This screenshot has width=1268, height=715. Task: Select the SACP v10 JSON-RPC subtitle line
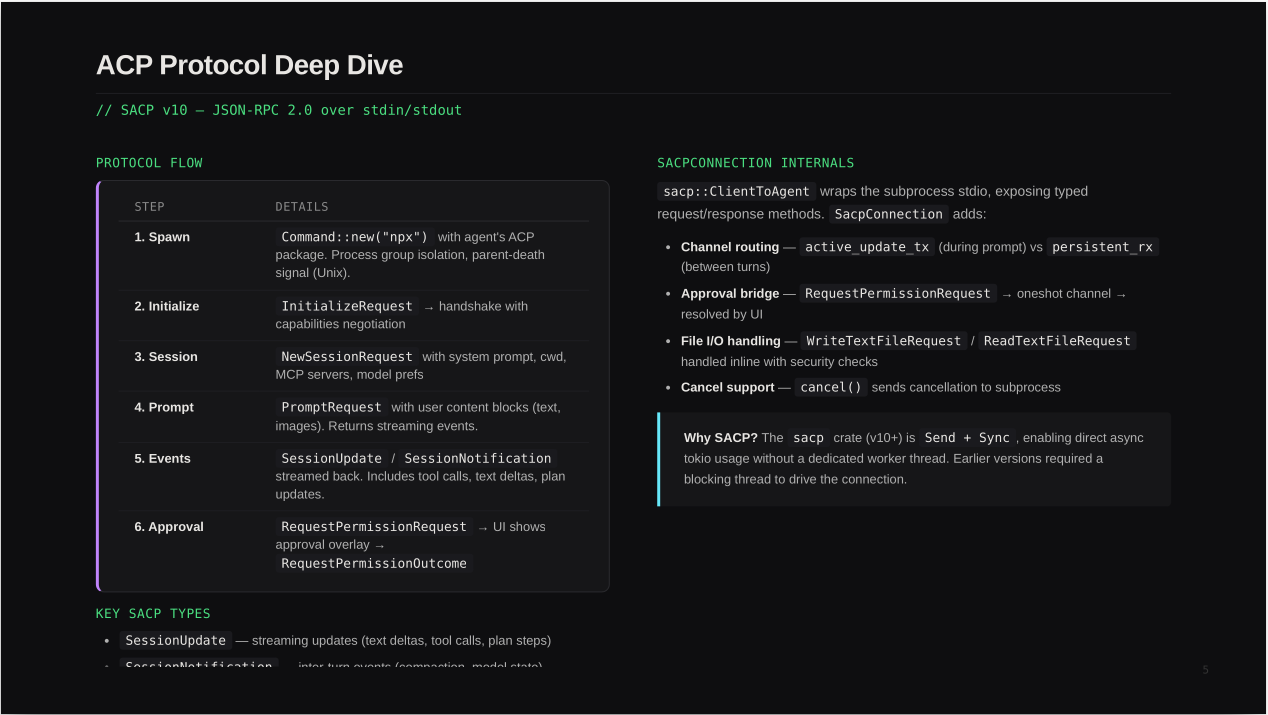tap(279, 110)
